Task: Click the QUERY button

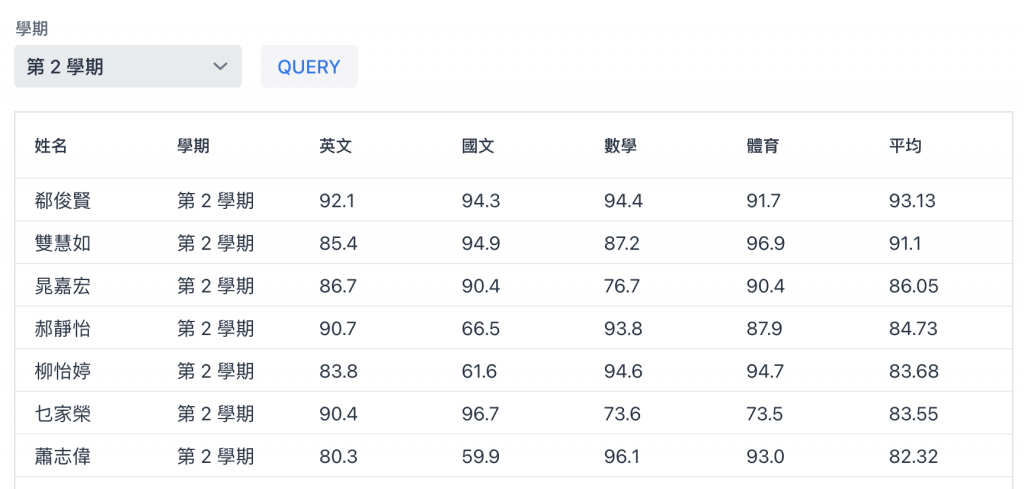Action: click(x=309, y=67)
